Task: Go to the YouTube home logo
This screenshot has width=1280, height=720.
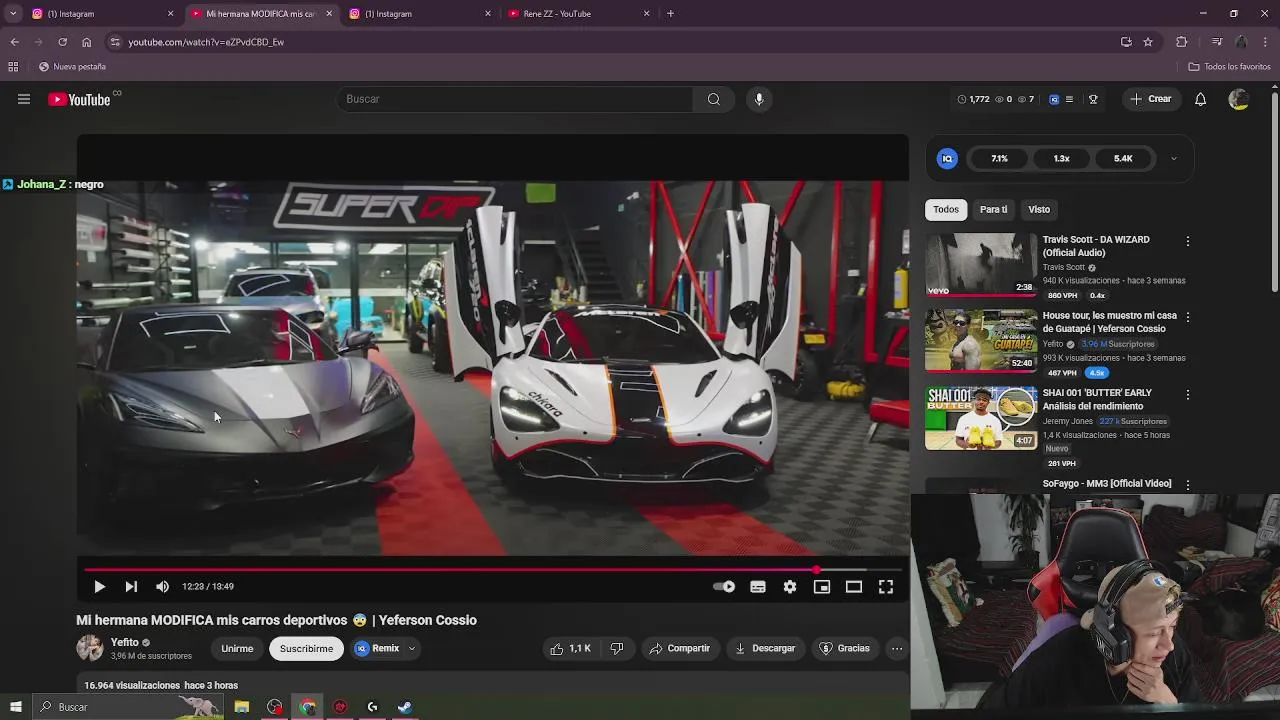Action: pos(79,99)
